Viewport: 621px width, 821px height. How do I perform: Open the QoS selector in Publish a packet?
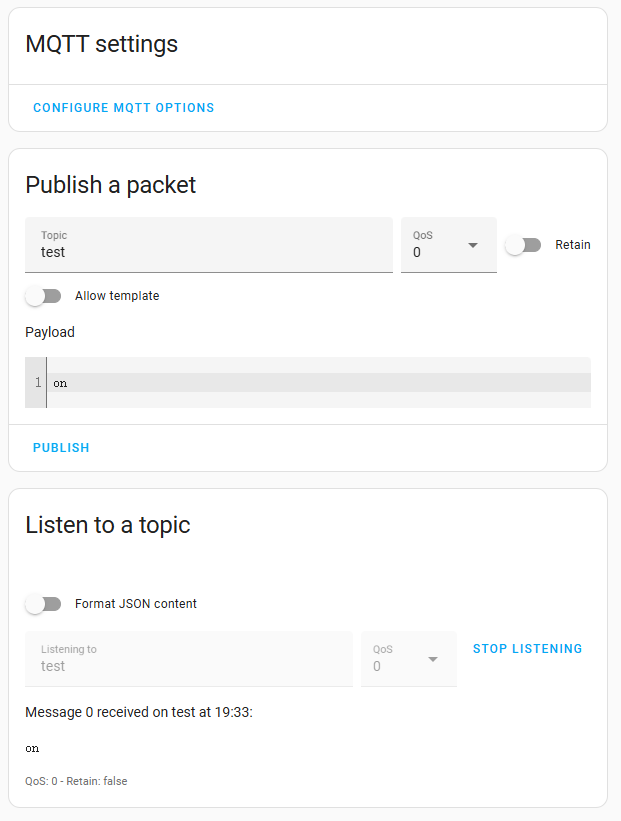point(448,245)
